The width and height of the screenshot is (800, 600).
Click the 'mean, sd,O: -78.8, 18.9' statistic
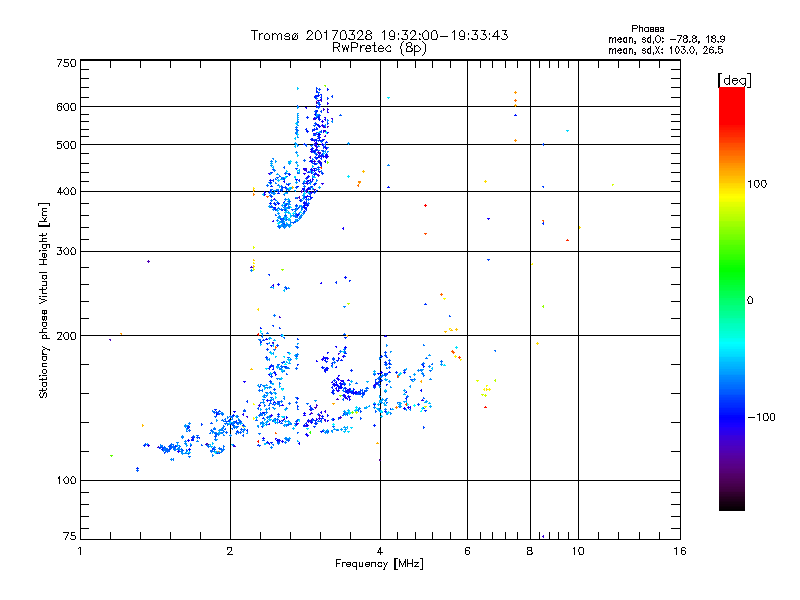point(666,39)
